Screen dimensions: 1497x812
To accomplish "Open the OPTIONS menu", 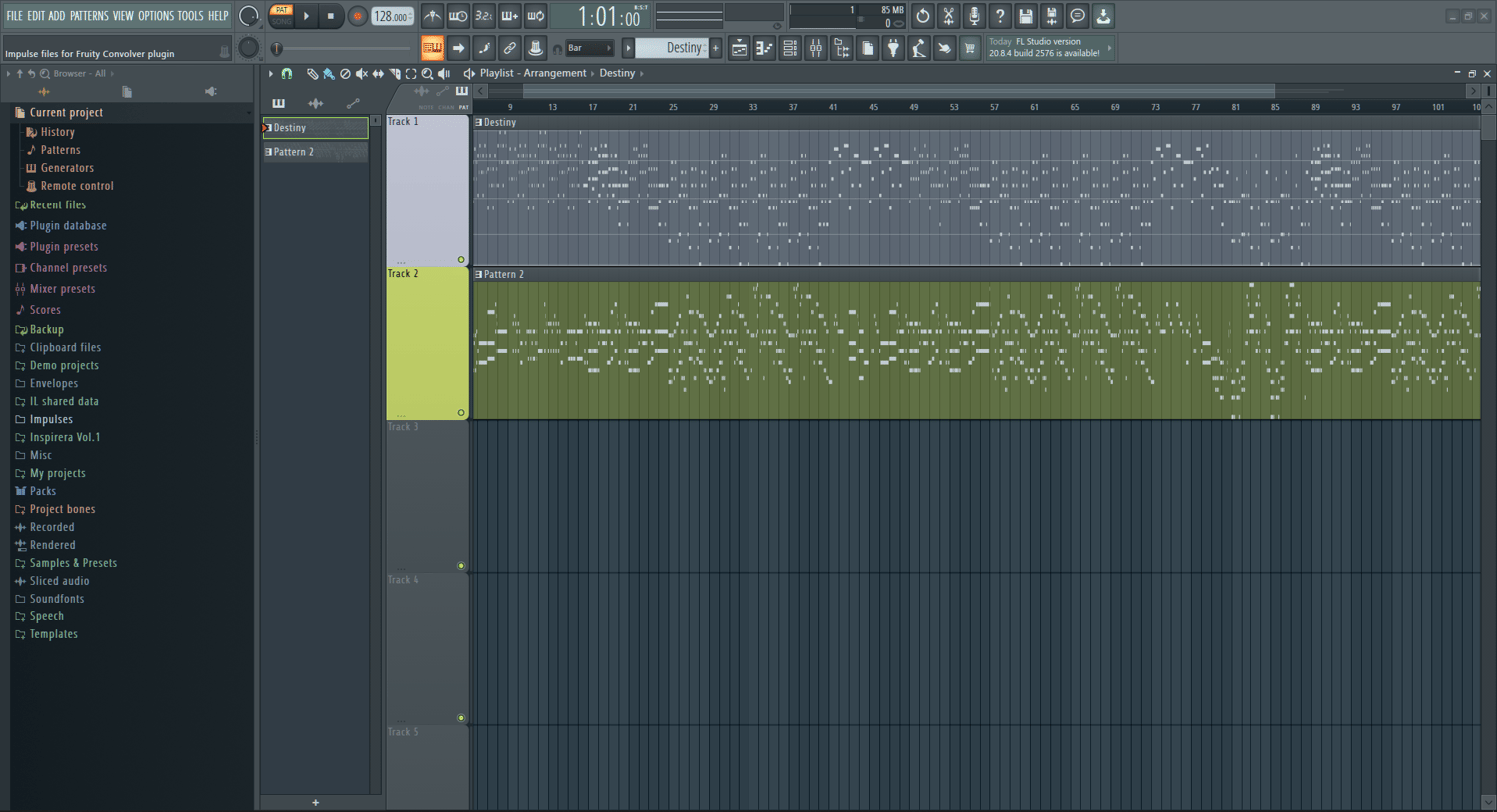I will 156,16.
